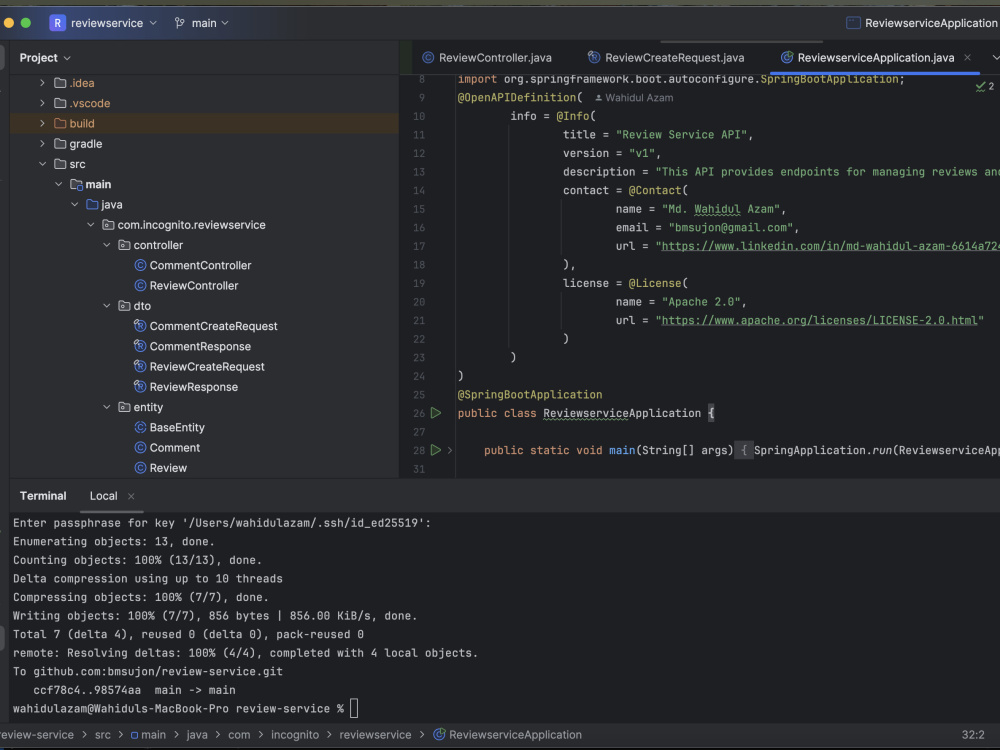This screenshot has height=750, width=1000.
Task: Expand the .vscode folder
Action: [x=42, y=103]
